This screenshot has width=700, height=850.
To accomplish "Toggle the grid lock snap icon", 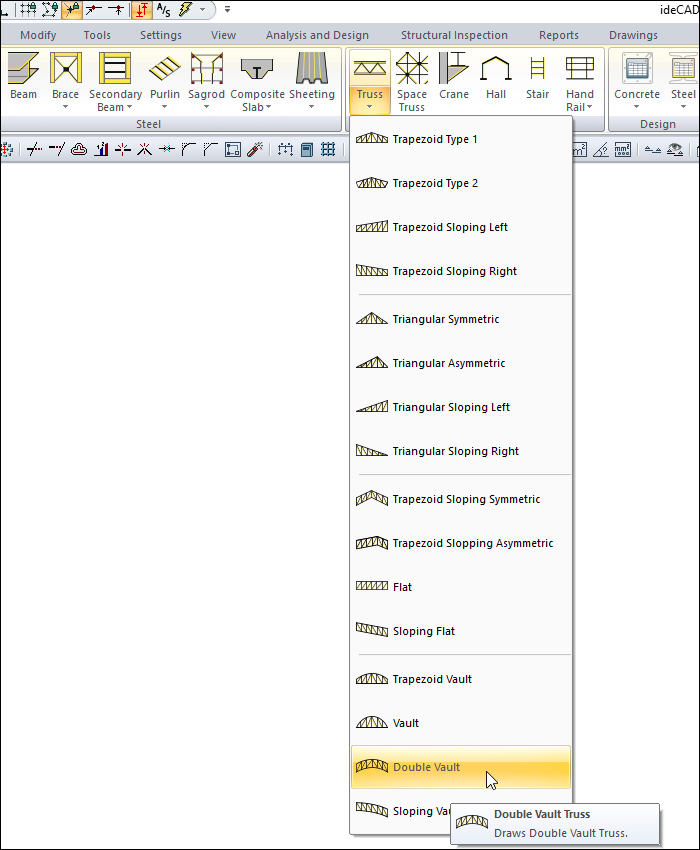I will [28, 9].
